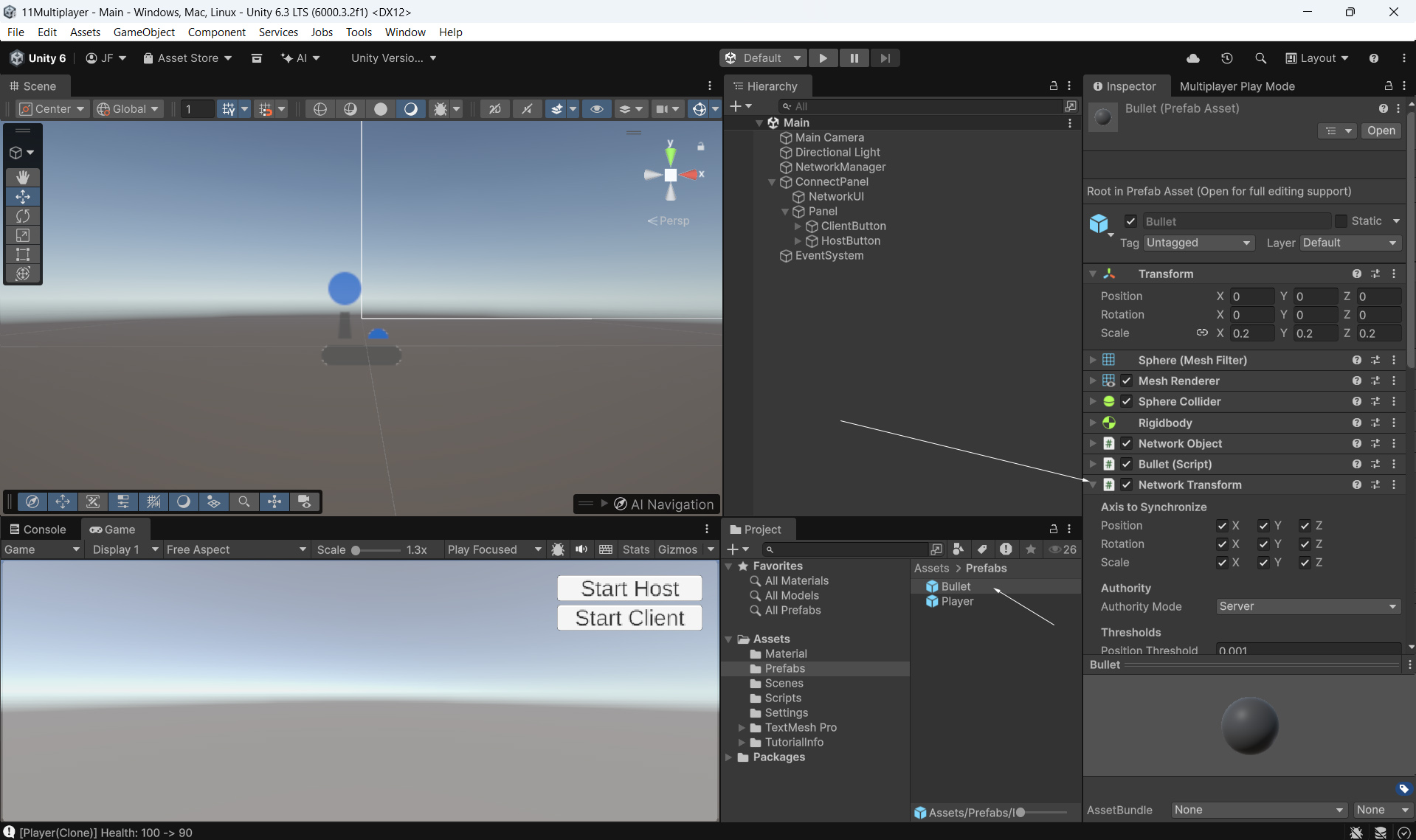Open the GameObject menu
This screenshot has width=1416, height=840.
144,32
